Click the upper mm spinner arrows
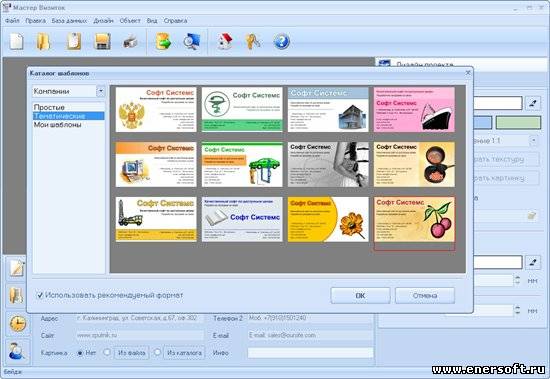Viewport: 550px width, 379px height. click(x=517, y=280)
